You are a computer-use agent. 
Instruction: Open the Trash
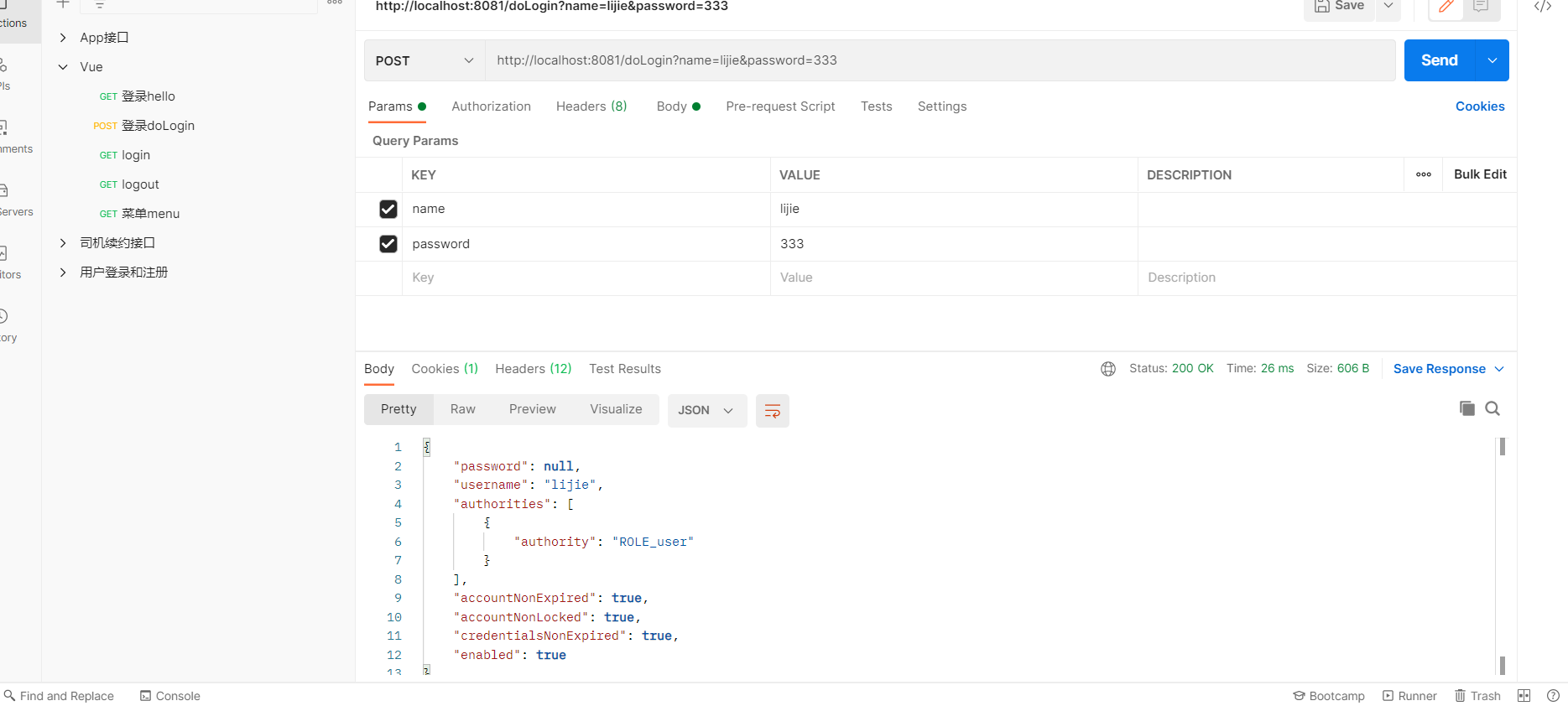pyautogui.click(x=1477, y=696)
